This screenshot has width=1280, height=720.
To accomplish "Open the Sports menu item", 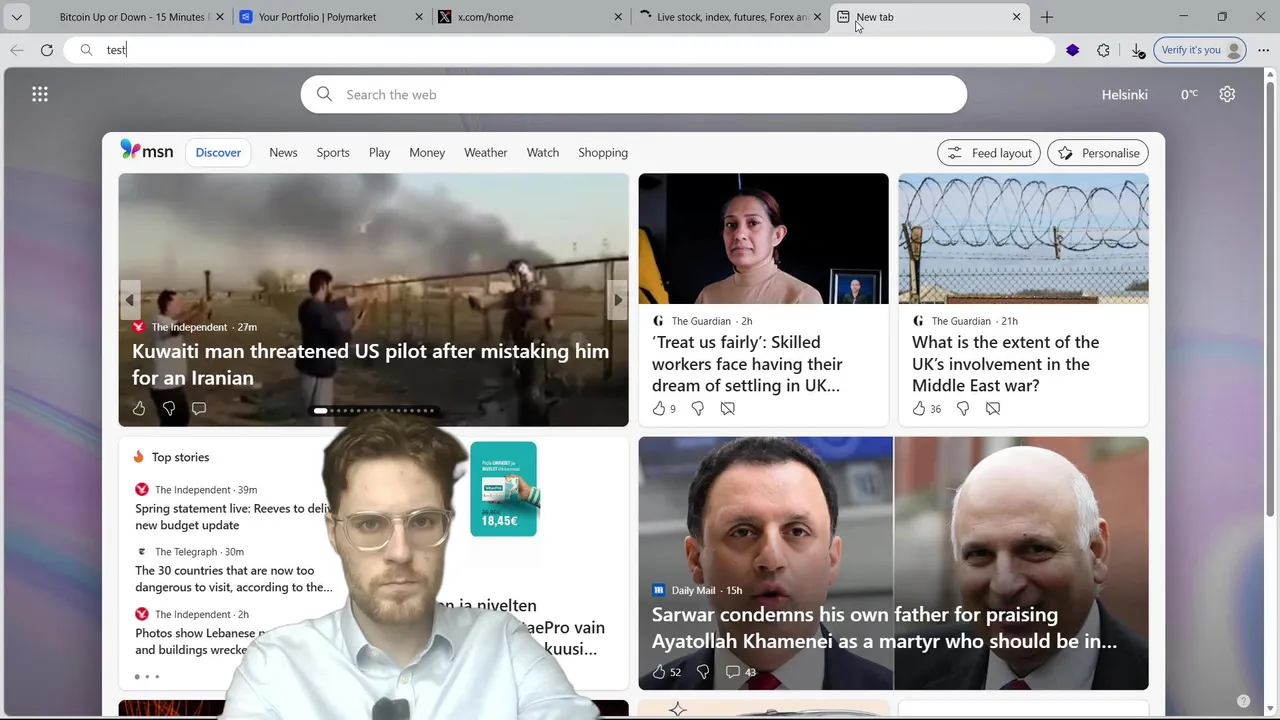I will 333,153.
